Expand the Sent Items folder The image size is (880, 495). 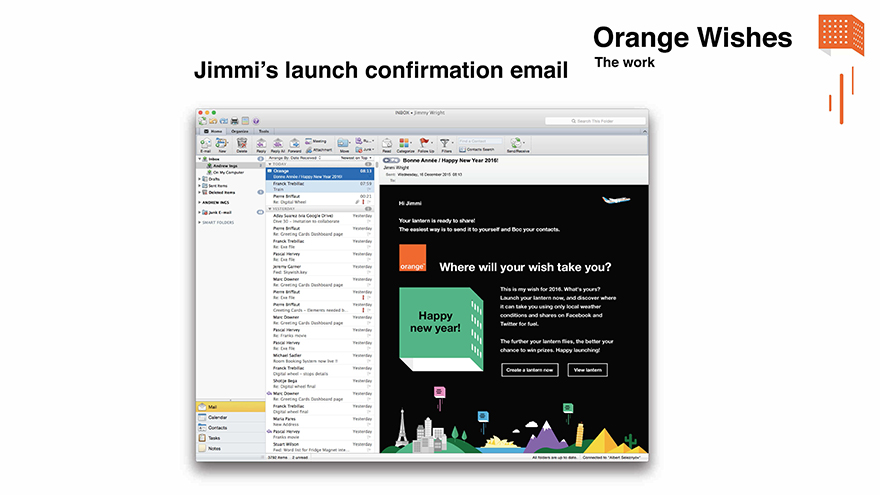pyautogui.click(x=199, y=186)
